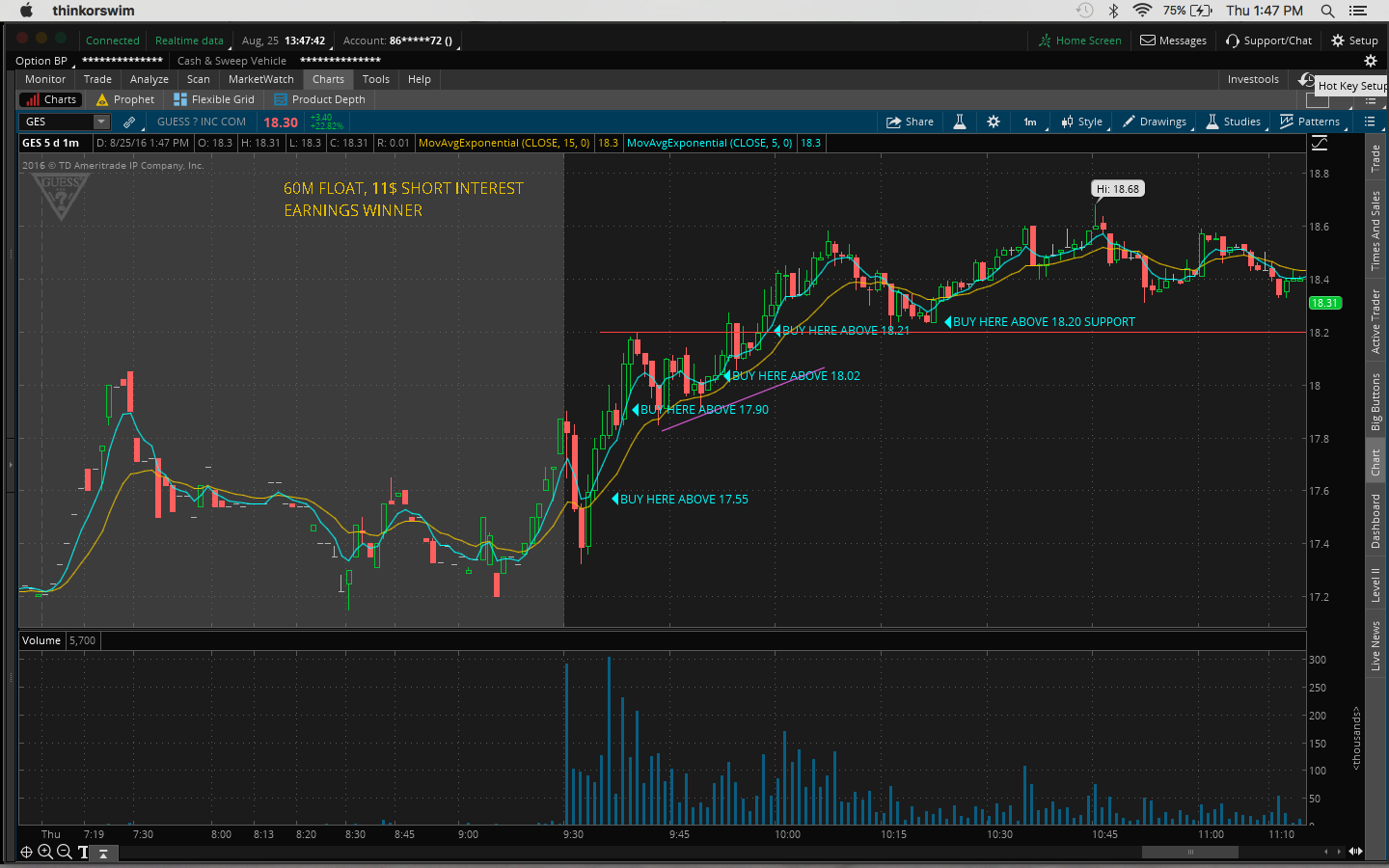This screenshot has height=868, width=1389.
Task: Open the Live News sidebar panel
Action: (x=1375, y=646)
